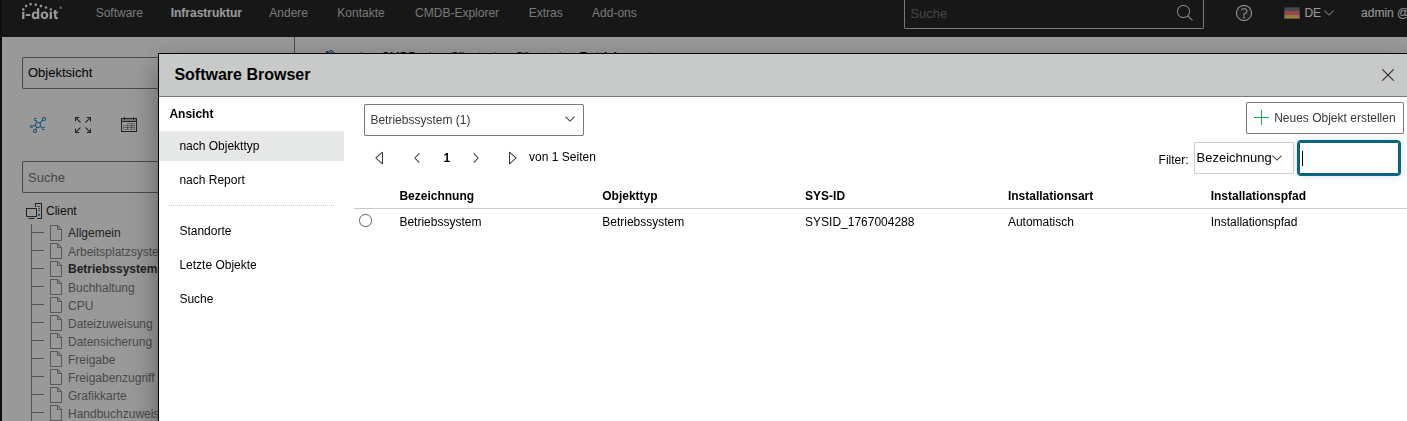The image size is (1407, 421).
Task: Open the DE language selector
Action: [x=1308, y=13]
